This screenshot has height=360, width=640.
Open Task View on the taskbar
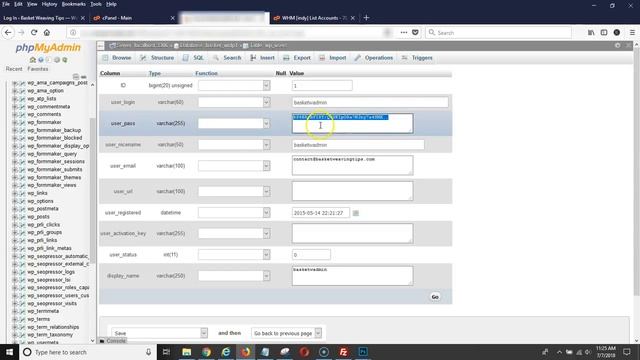tap(166, 352)
